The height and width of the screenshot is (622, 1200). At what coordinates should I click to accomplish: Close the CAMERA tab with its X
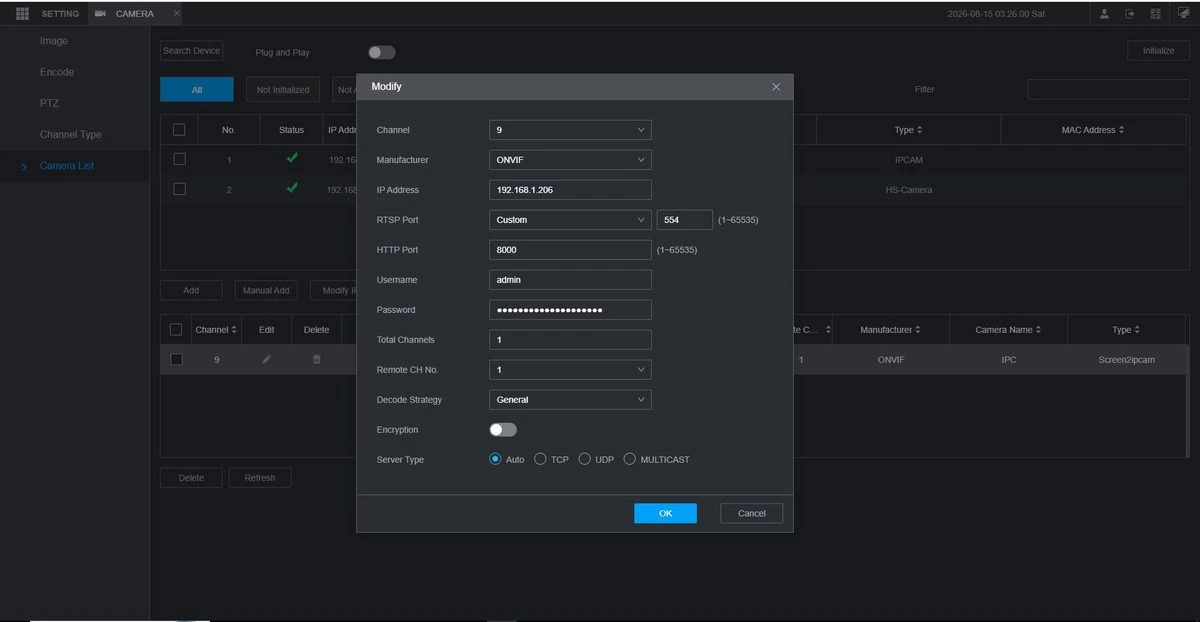tap(177, 13)
